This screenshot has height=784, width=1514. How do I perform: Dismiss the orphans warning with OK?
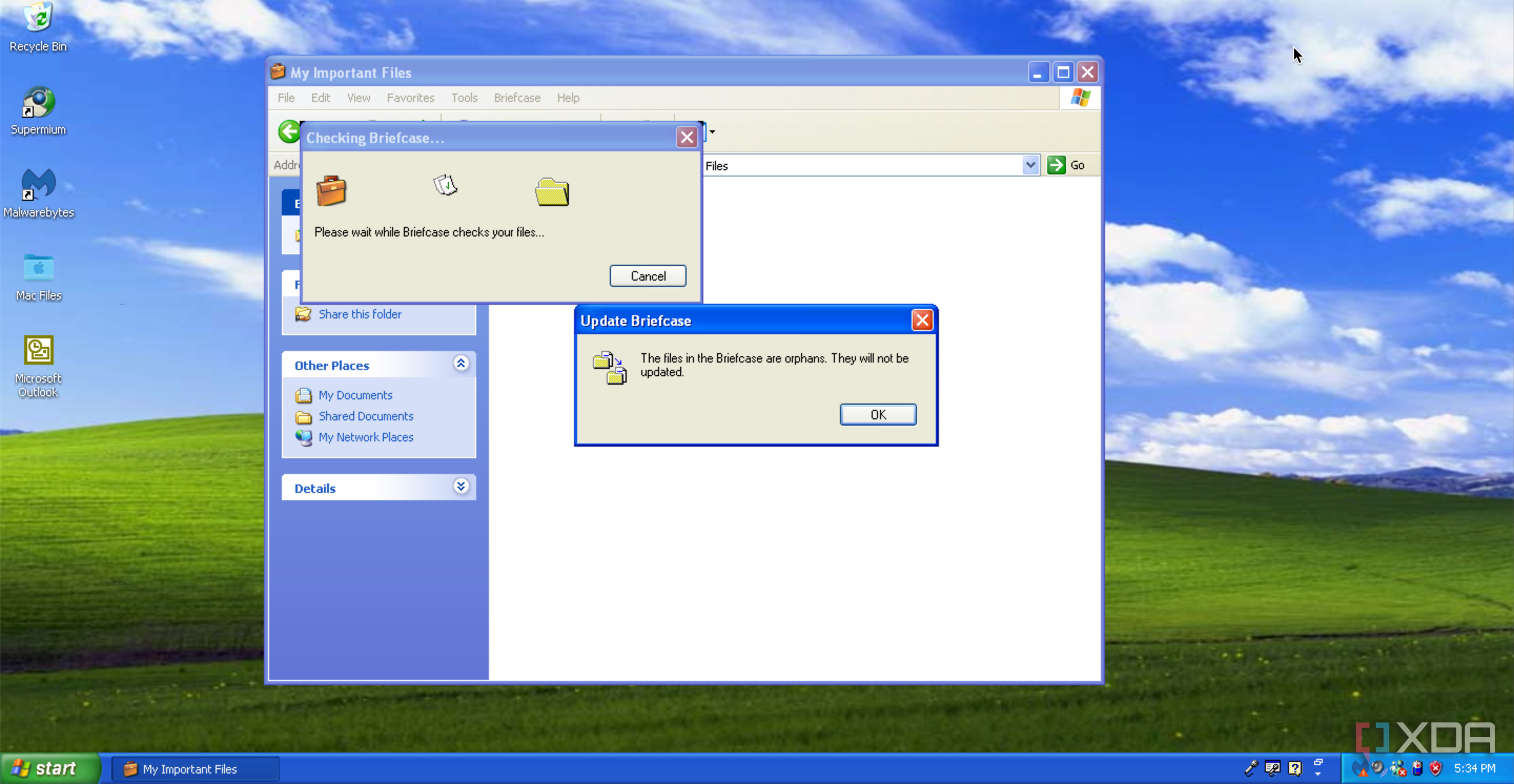pyautogui.click(x=877, y=414)
